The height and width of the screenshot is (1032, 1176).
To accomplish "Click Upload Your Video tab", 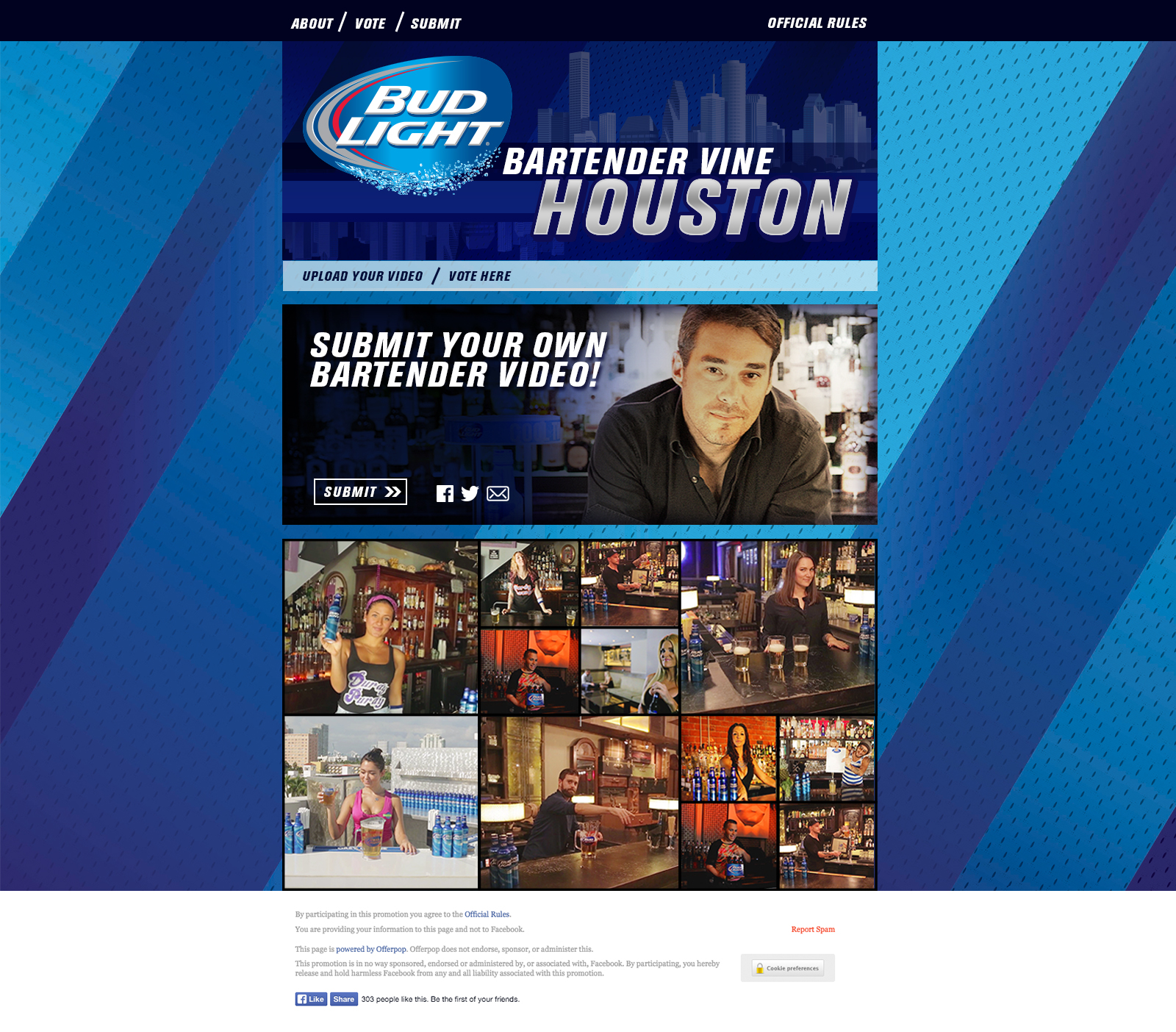I will pyautogui.click(x=362, y=276).
